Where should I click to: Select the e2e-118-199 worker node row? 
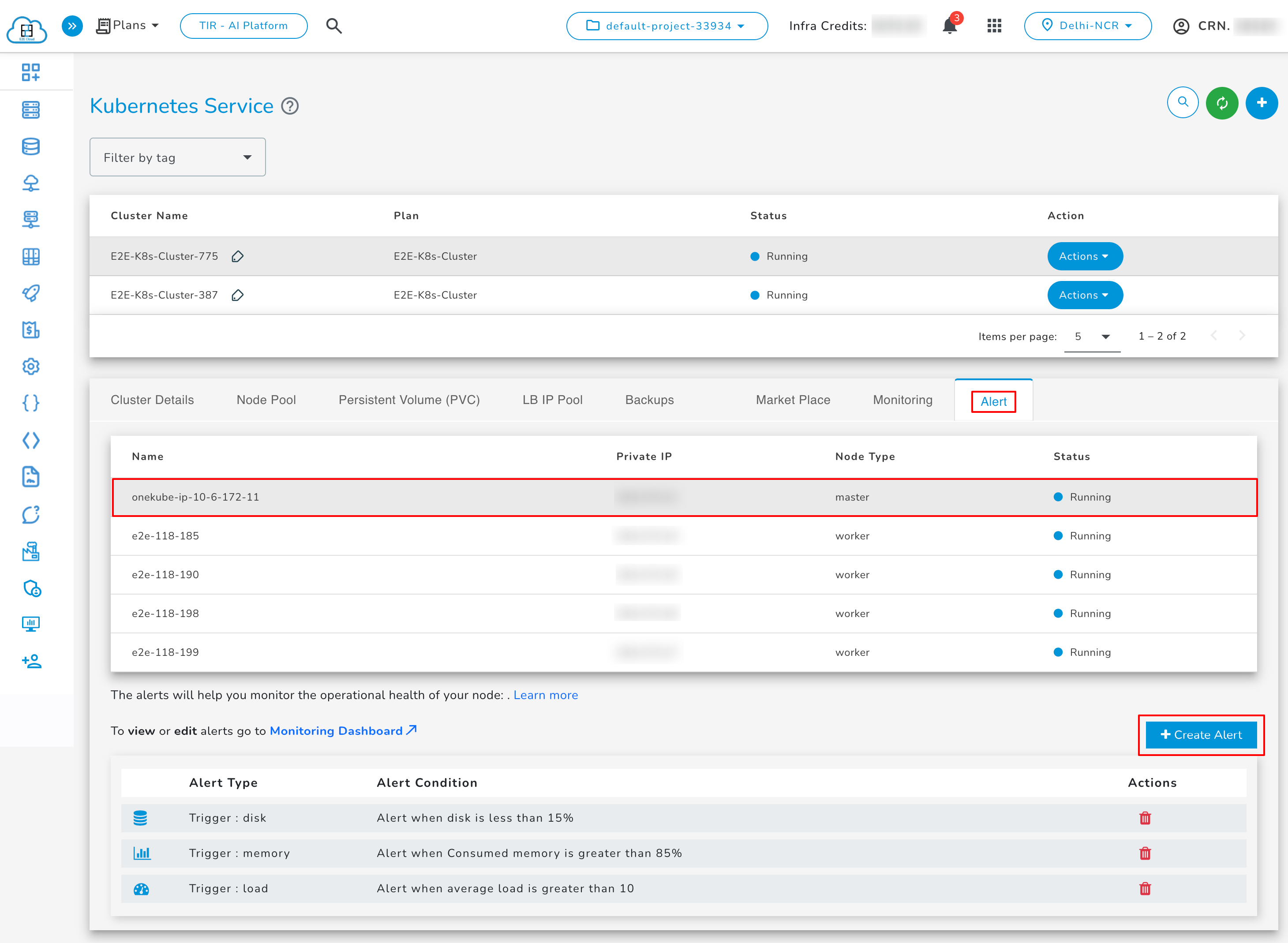684,652
